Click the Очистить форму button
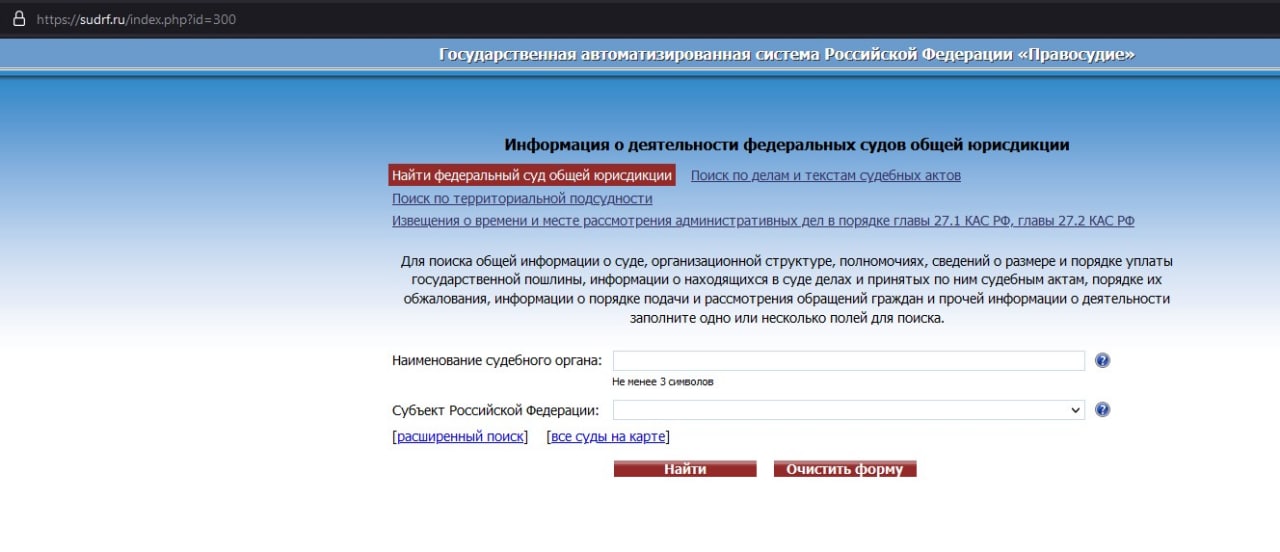1280x552 pixels. (x=845, y=469)
